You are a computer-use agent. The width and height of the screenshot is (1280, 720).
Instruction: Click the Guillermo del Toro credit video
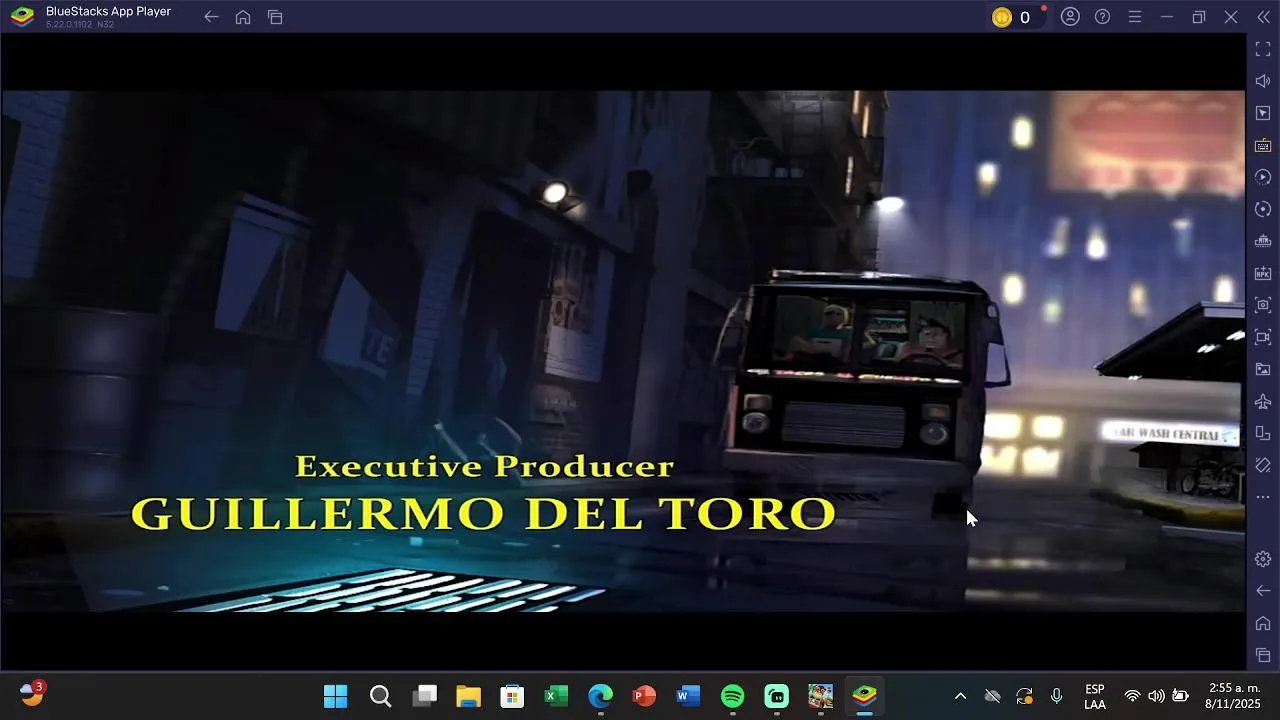(622, 351)
